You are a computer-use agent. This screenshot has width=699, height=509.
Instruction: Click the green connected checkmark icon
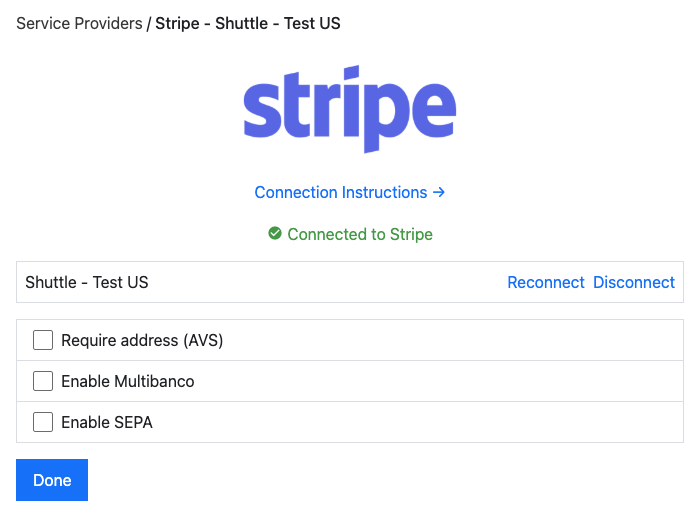click(275, 234)
